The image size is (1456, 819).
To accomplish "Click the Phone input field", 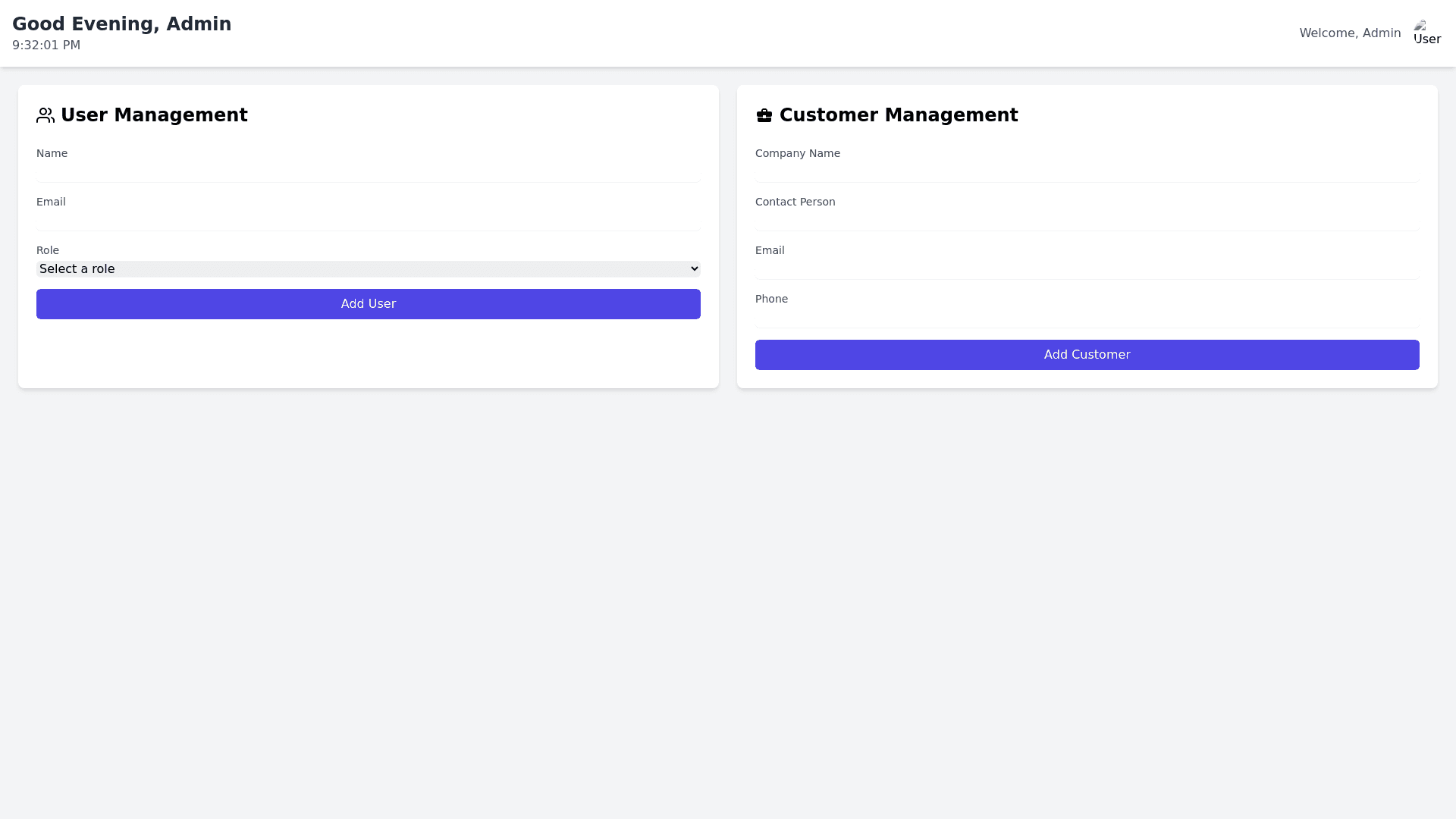I will (x=1087, y=318).
